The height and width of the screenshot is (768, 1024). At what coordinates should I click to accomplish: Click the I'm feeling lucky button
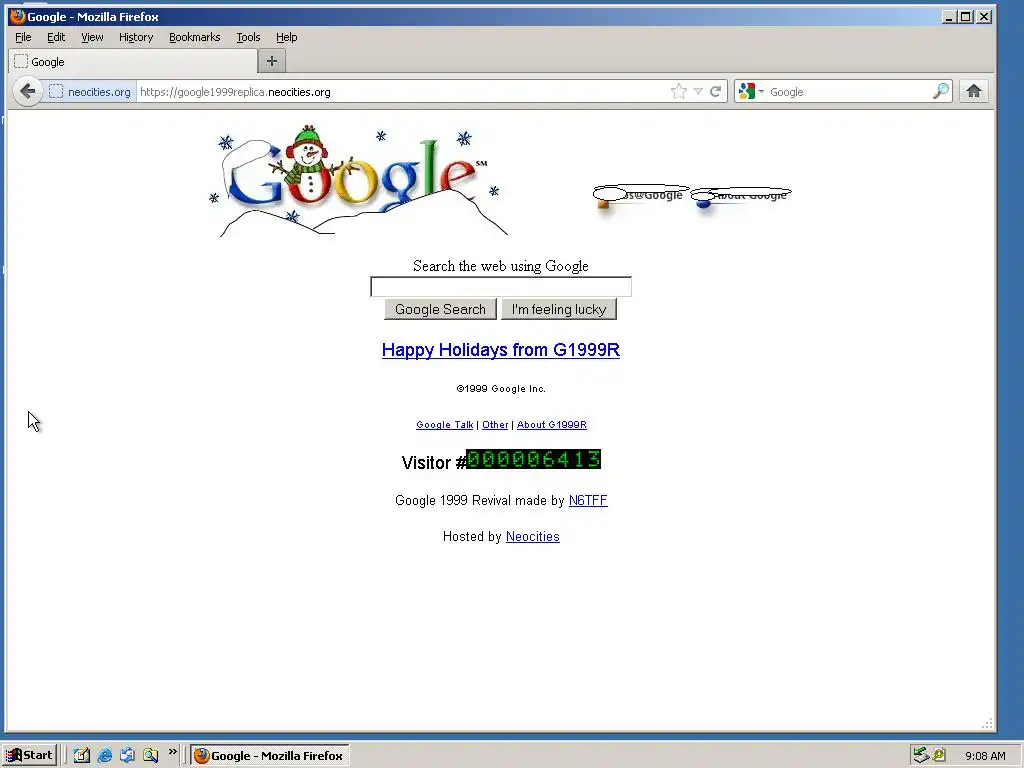pos(559,309)
